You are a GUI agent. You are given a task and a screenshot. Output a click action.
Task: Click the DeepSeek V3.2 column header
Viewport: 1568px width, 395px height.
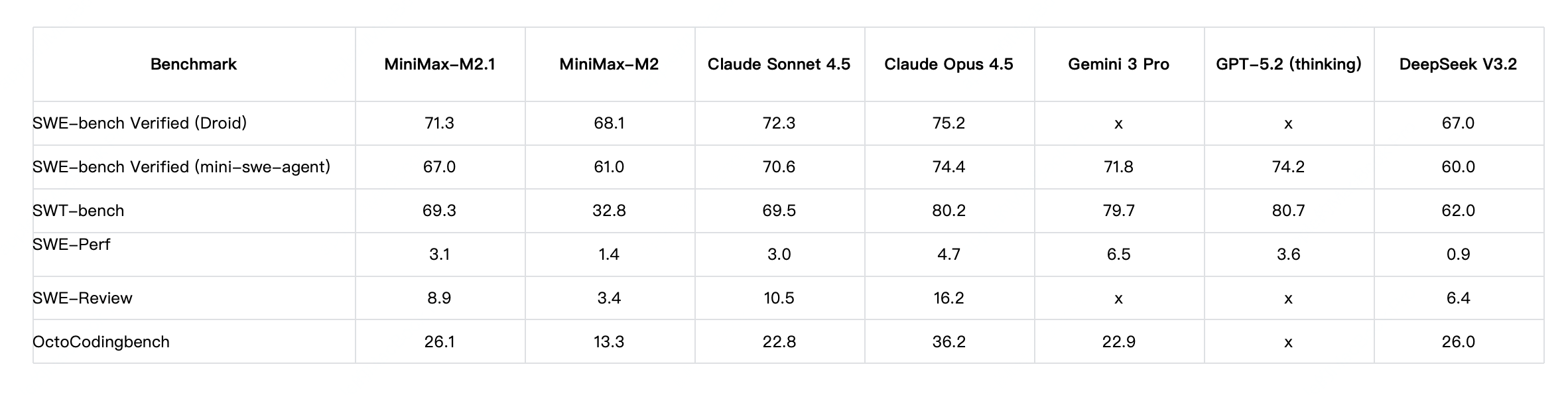[x=1458, y=64]
